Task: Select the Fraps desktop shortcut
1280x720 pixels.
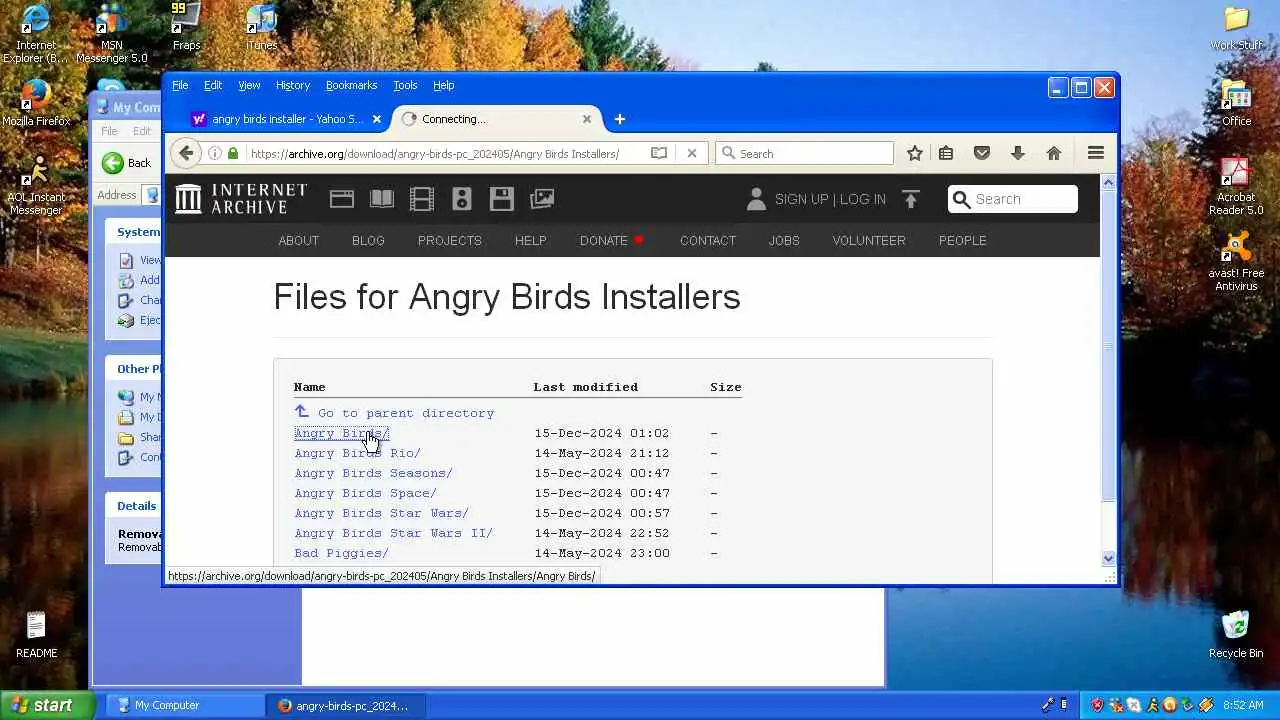Action: coord(186,27)
